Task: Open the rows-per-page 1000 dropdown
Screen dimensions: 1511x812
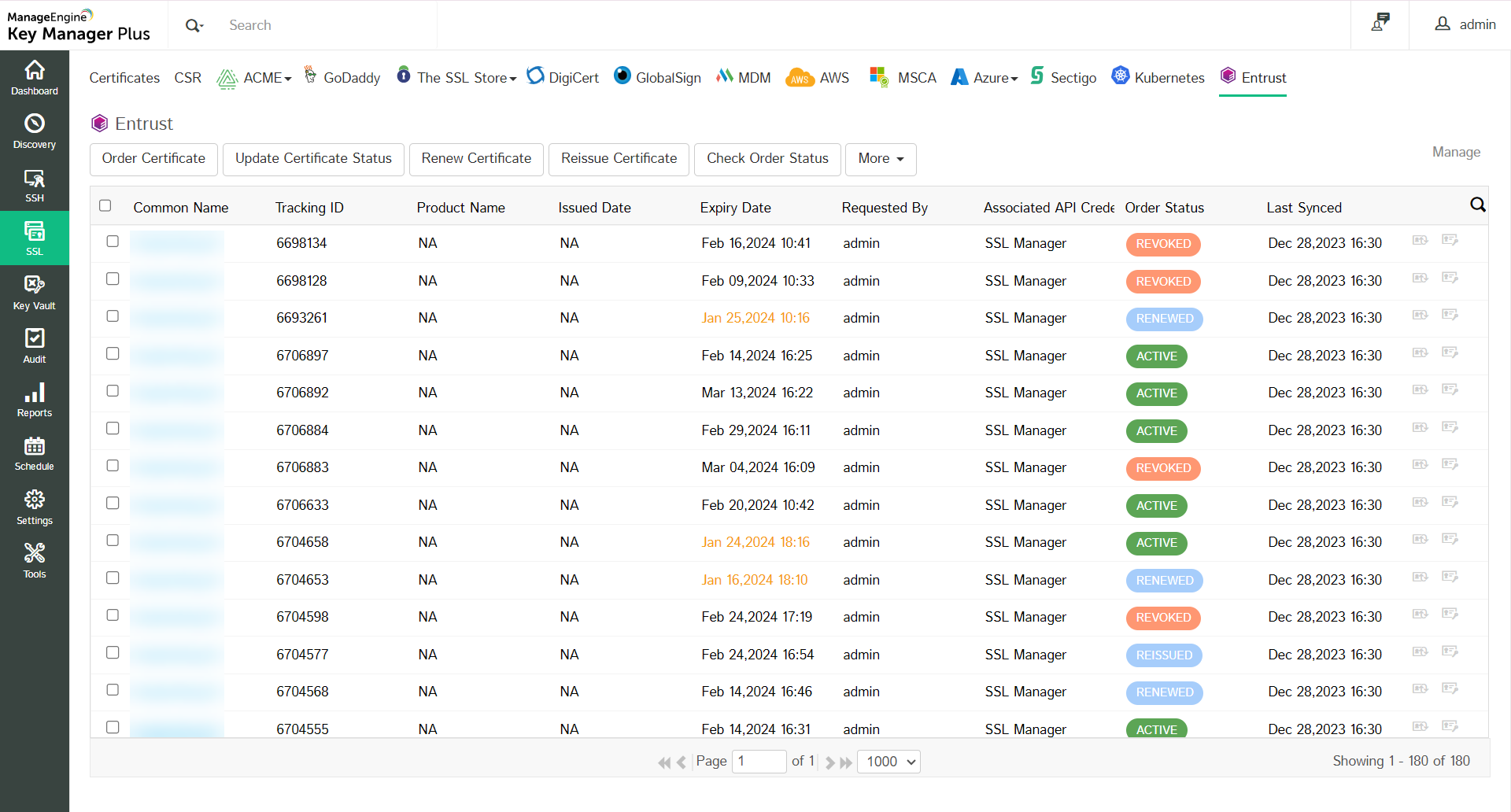Action: point(888,762)
